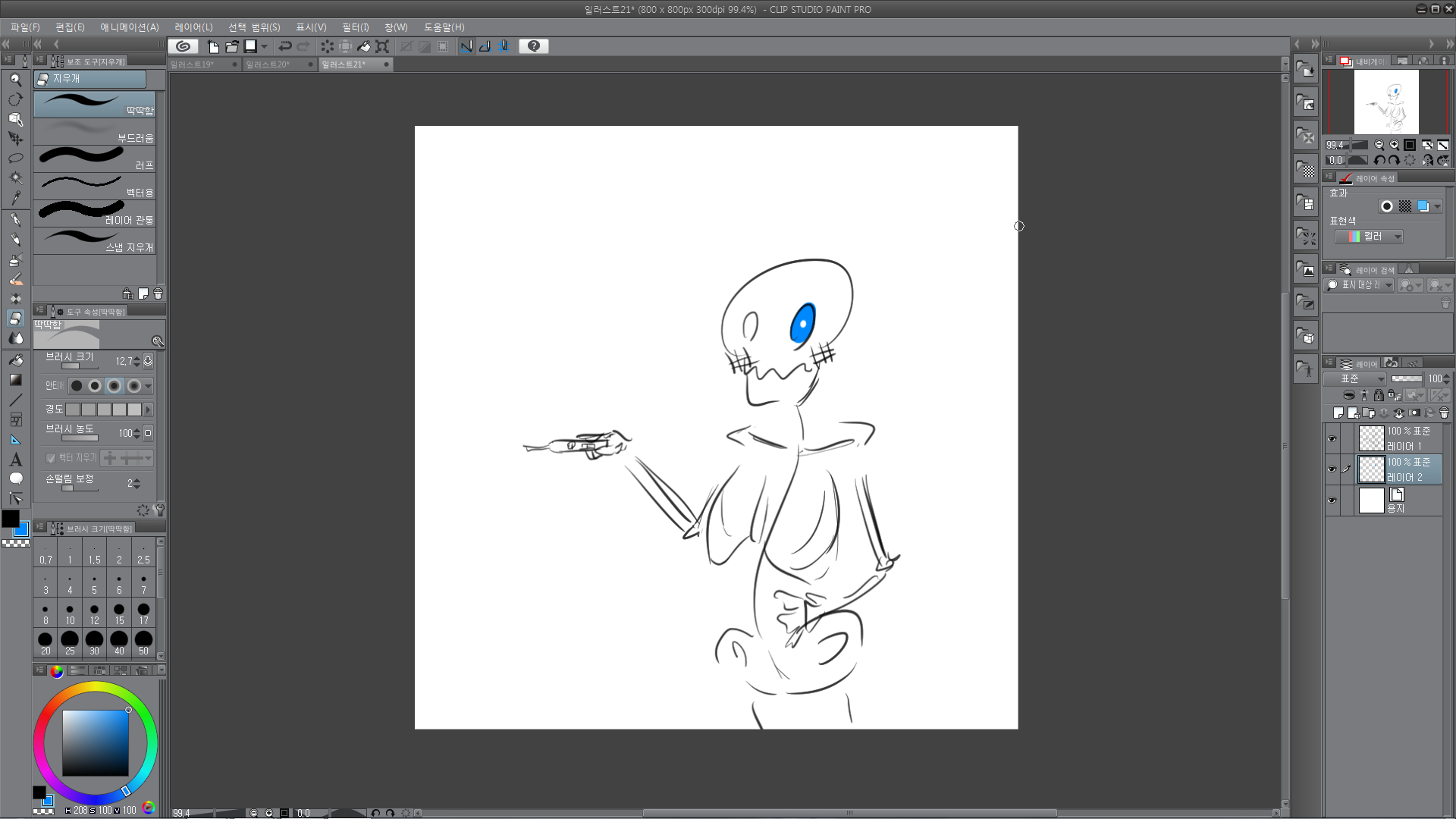Toggle the 벡터 지우기 checkbox
Image resolution: width=1456 pixels, height=819 pixels.
[x=51, y=458]
